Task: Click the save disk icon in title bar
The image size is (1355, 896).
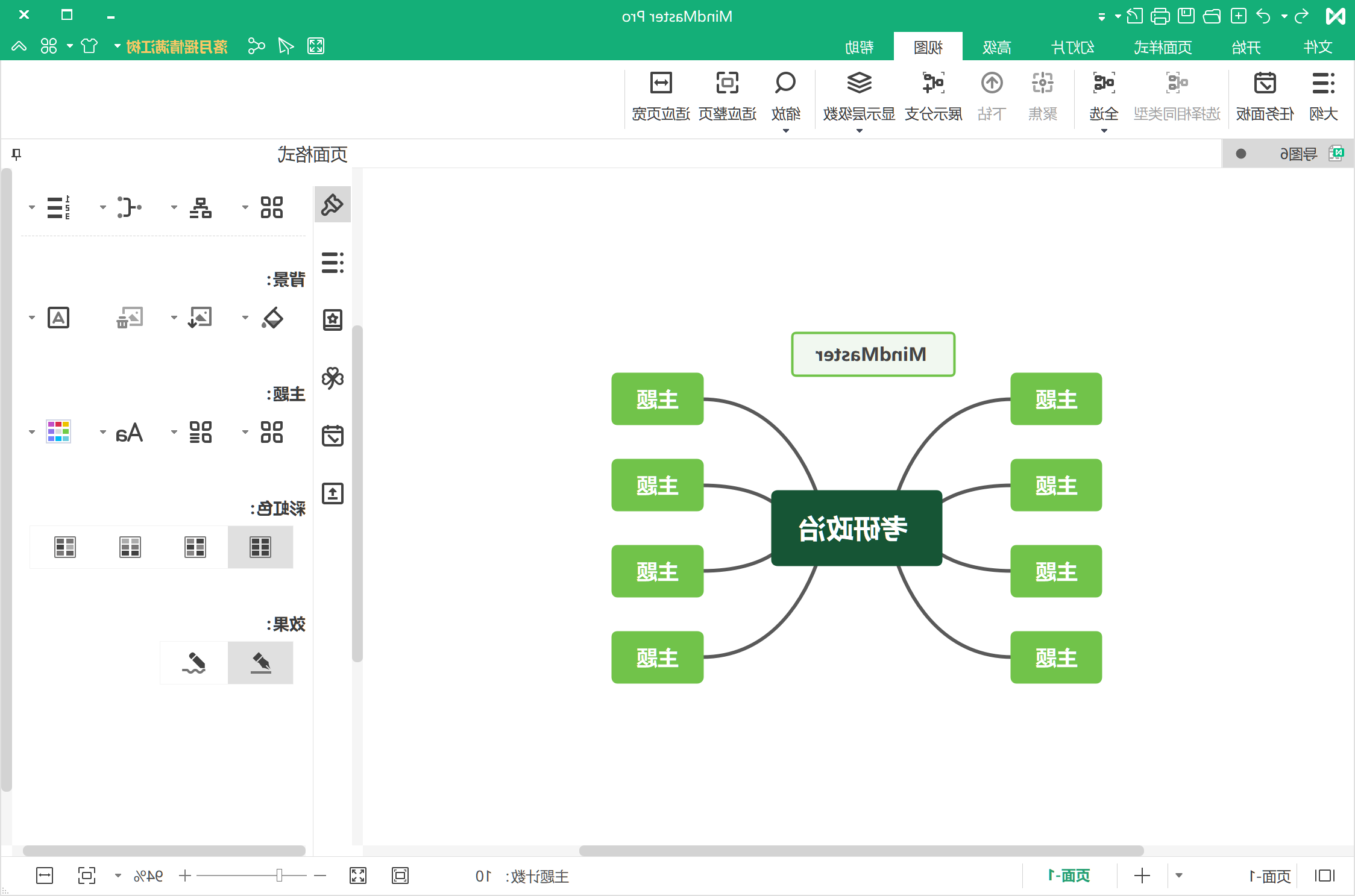Action: click(1186, 16)
